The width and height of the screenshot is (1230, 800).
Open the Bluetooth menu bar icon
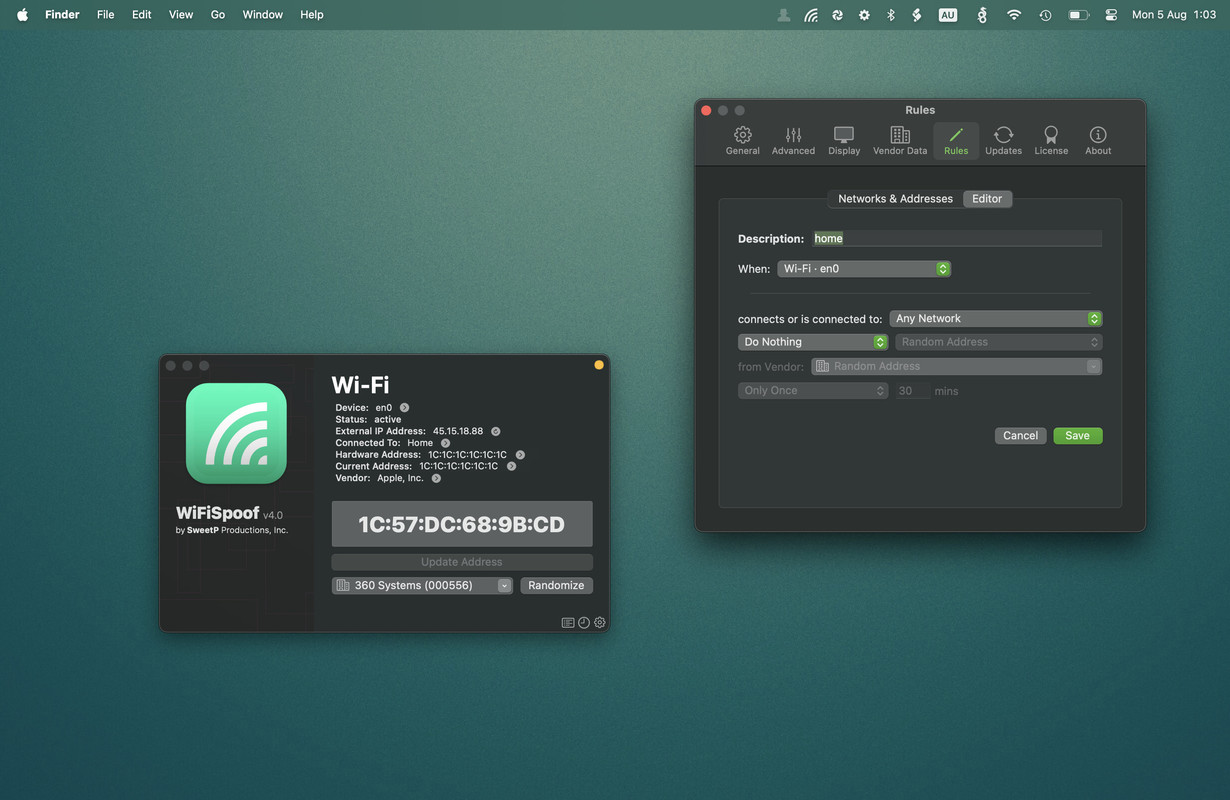pyautogui.click(x=891, y=15)
